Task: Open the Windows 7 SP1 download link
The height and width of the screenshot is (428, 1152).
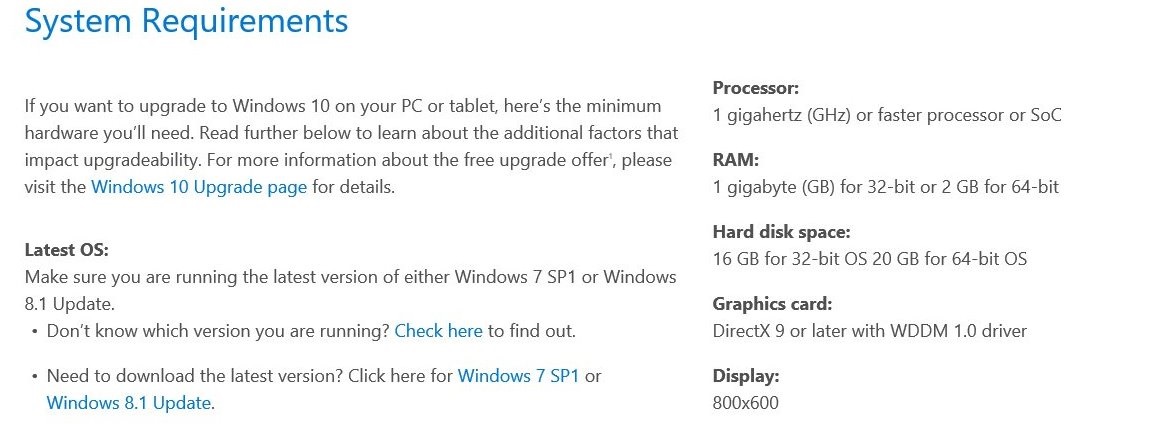Action: pyautogui.click(x=518, y=376)
